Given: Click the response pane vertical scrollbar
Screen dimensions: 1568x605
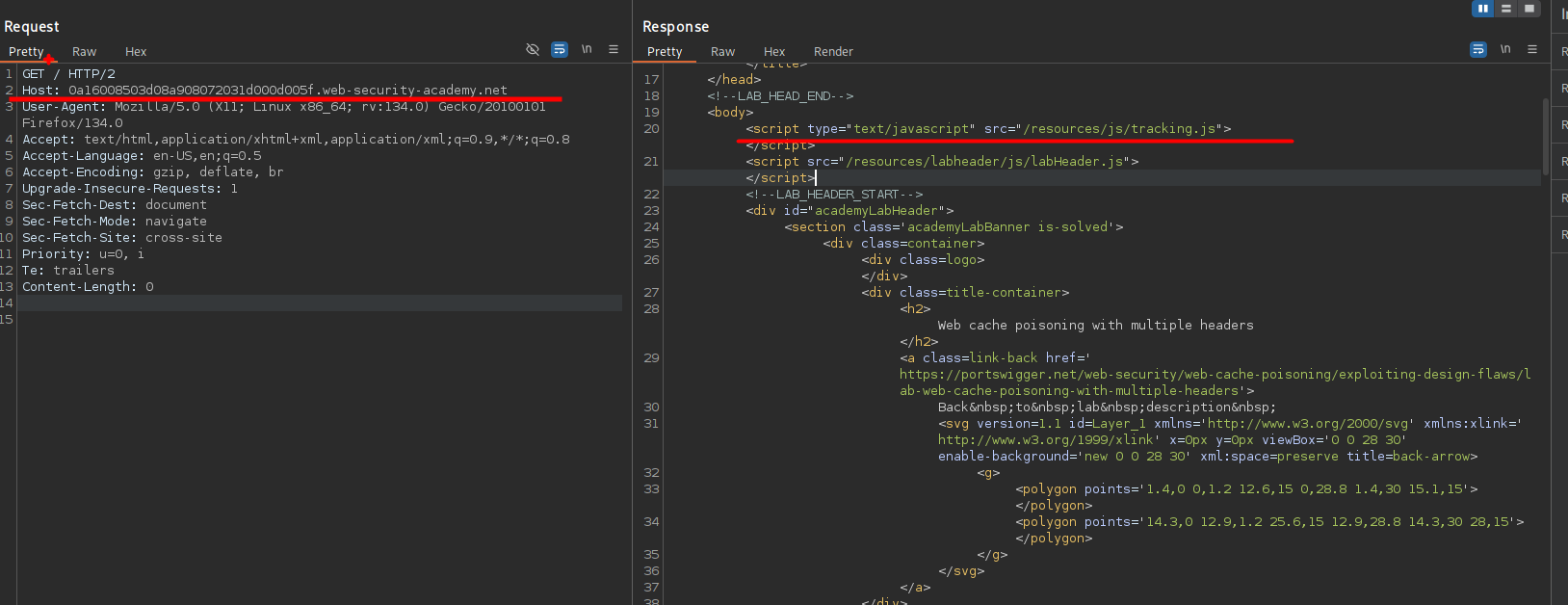Looking at the screenshot, I should [1545, 135].
